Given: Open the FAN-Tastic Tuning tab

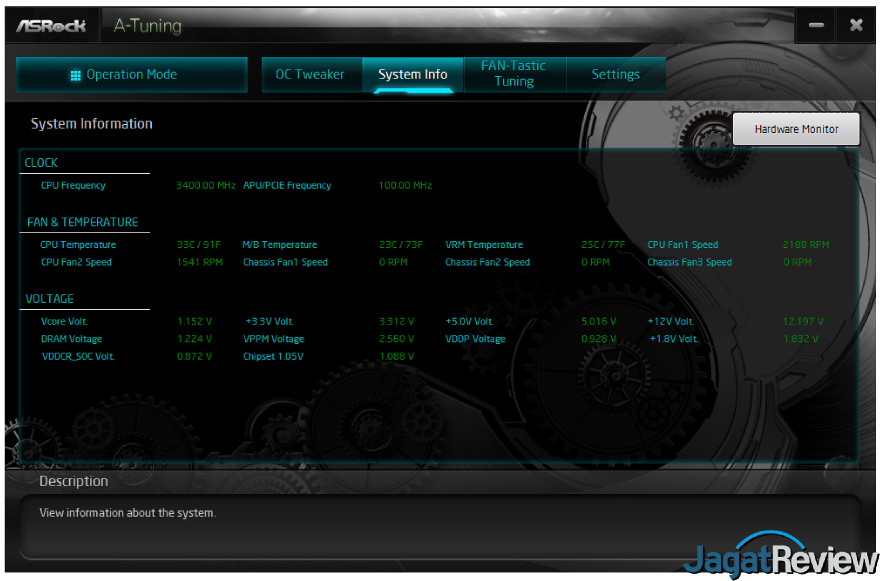Looking at the screenshot, I should 514,72.
